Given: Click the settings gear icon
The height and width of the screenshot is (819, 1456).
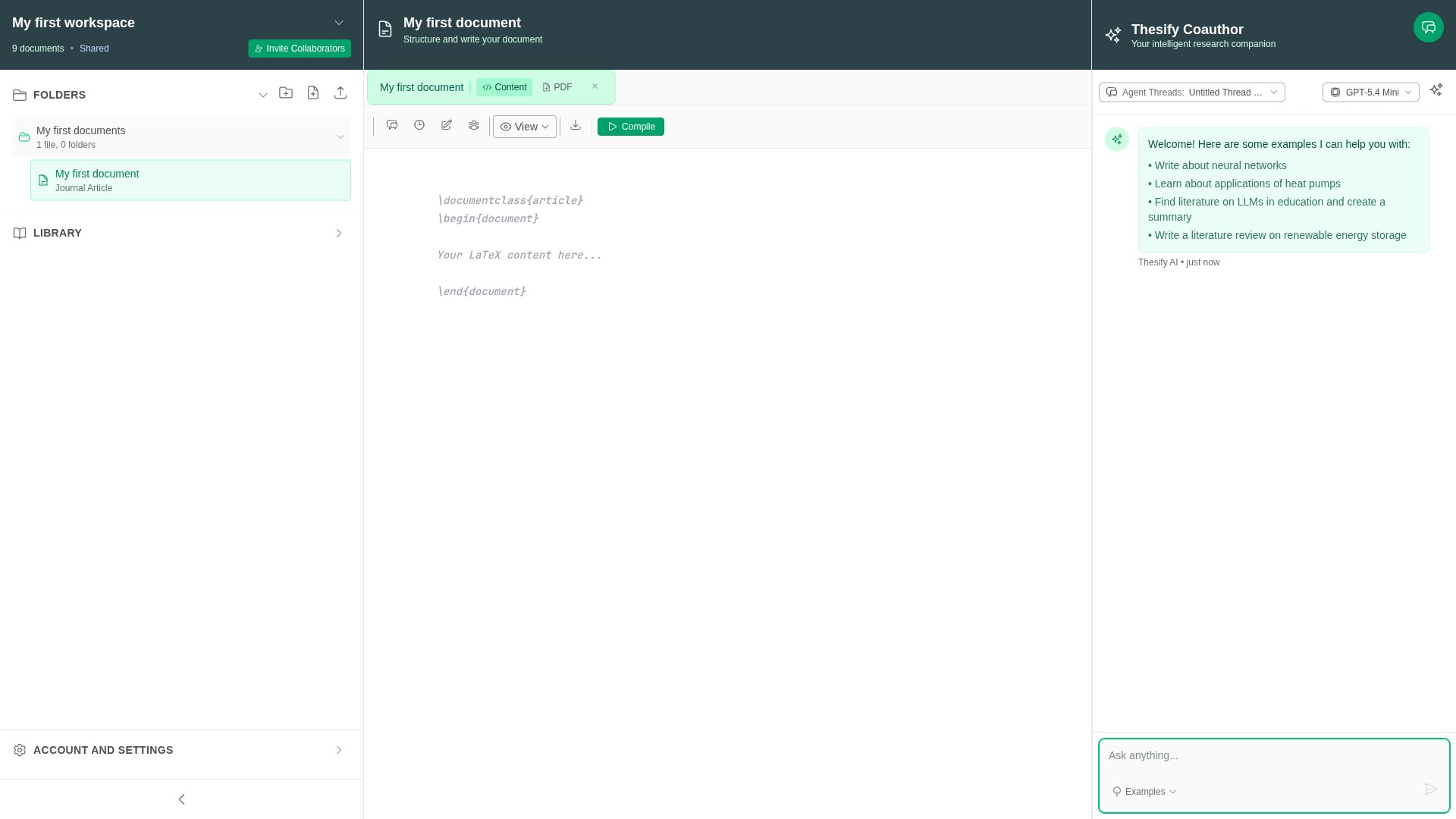Looking at the screenshot, I should (20, 750).
